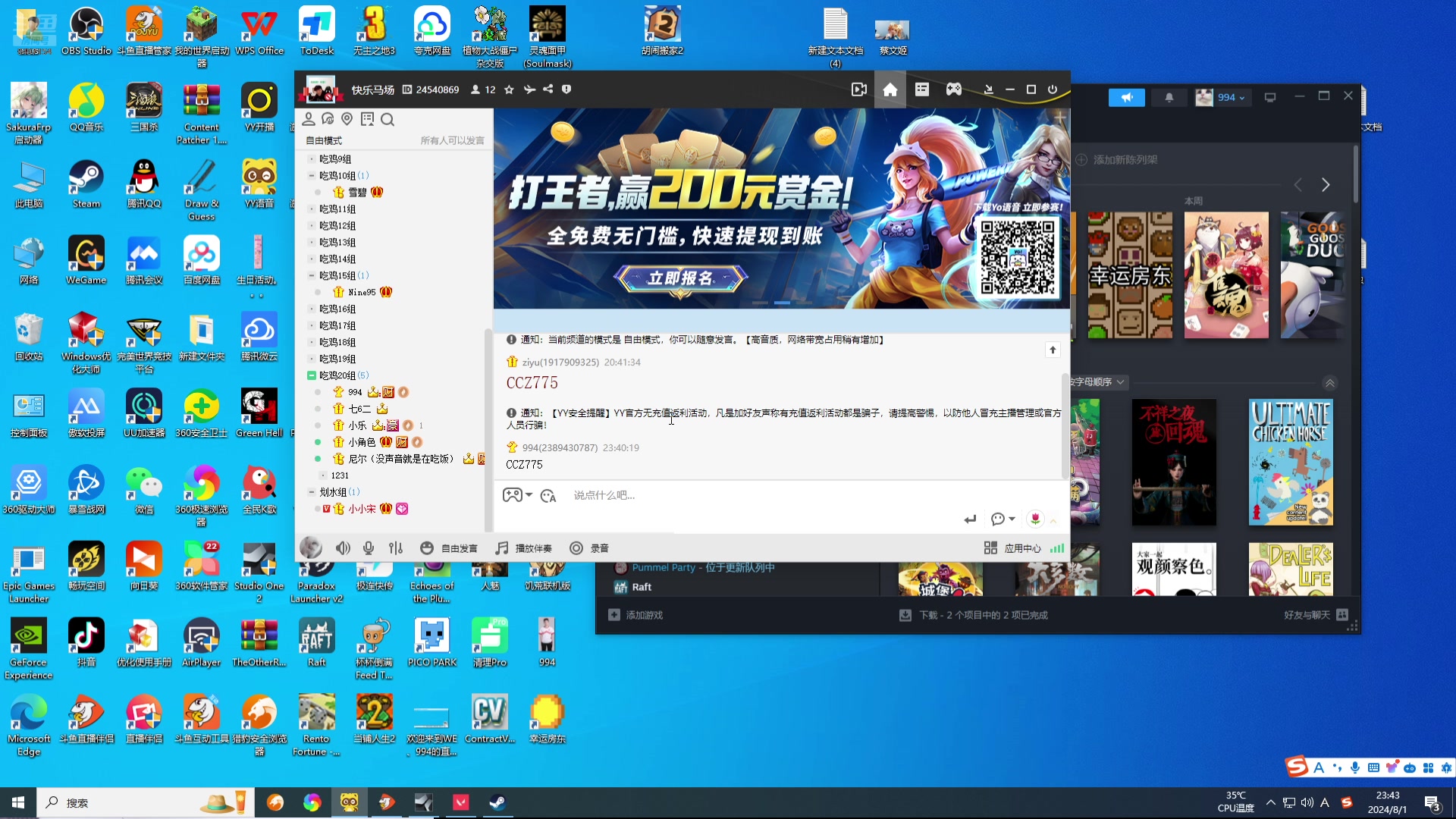Viewport: 1456px width, 819px height.
Task: Open the gamepad games icon in YY header
Action: point(954,89)
